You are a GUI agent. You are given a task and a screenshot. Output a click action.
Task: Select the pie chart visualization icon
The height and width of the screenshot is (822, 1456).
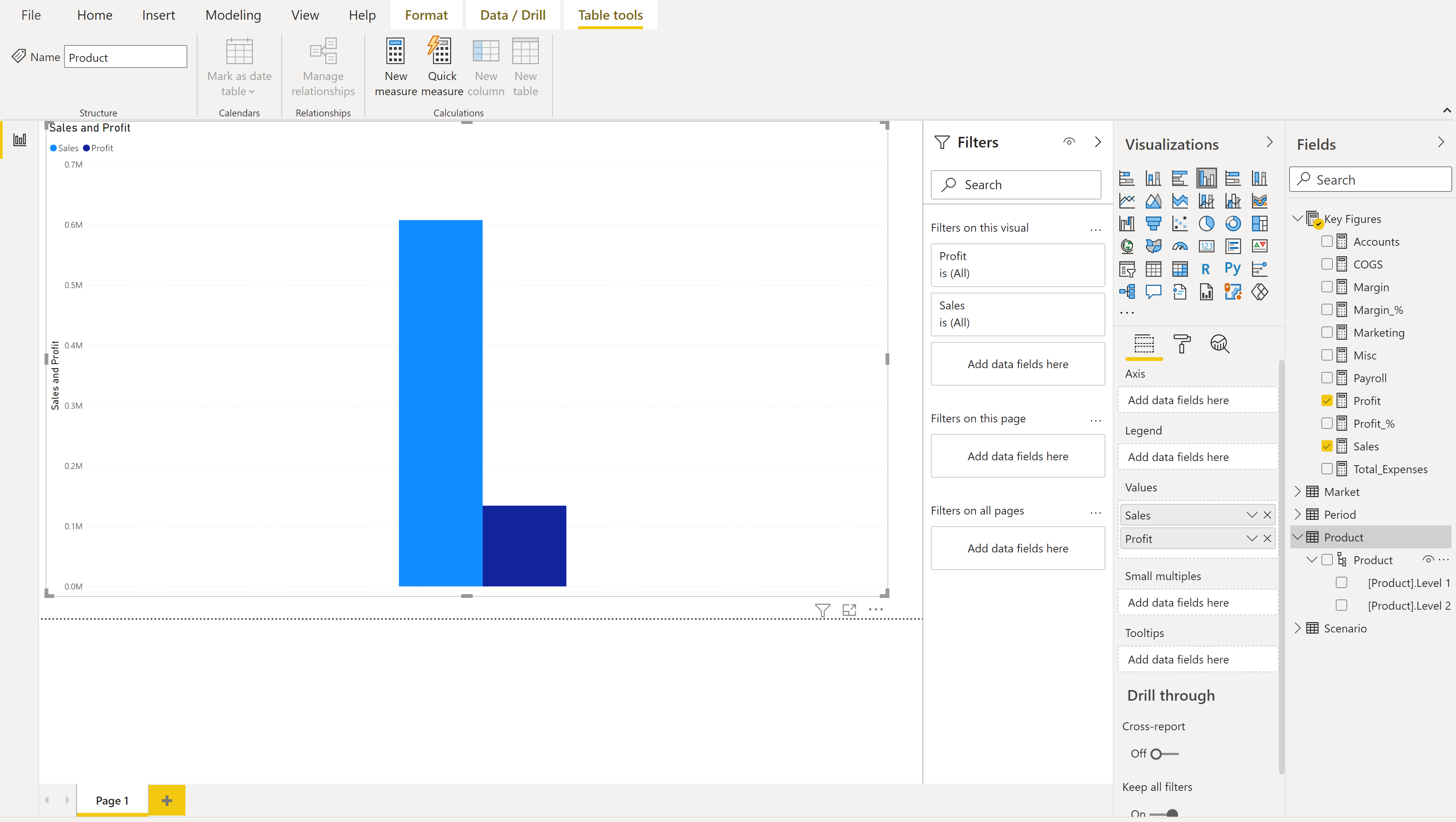pyautogui.click(x=1206, y=224)
